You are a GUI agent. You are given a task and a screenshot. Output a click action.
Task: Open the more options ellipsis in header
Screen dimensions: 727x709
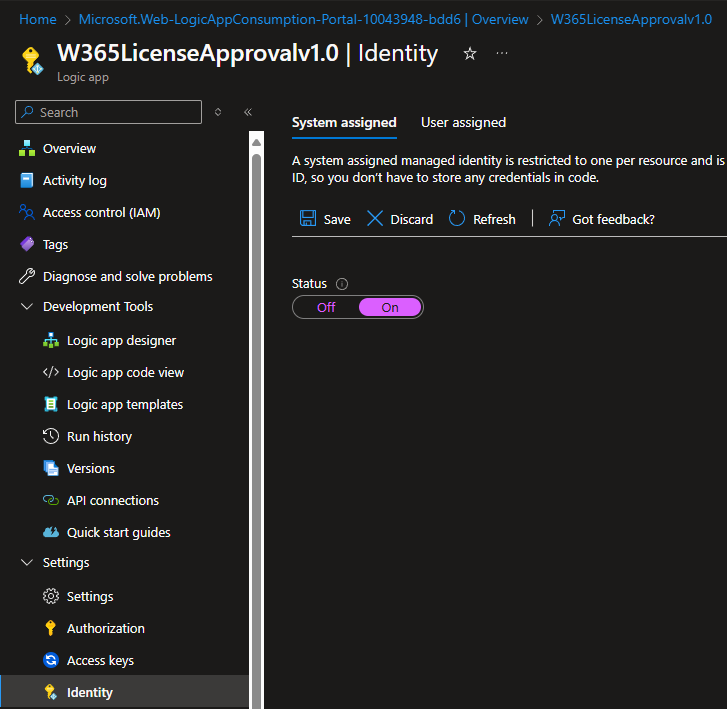(x=502, y=53)
